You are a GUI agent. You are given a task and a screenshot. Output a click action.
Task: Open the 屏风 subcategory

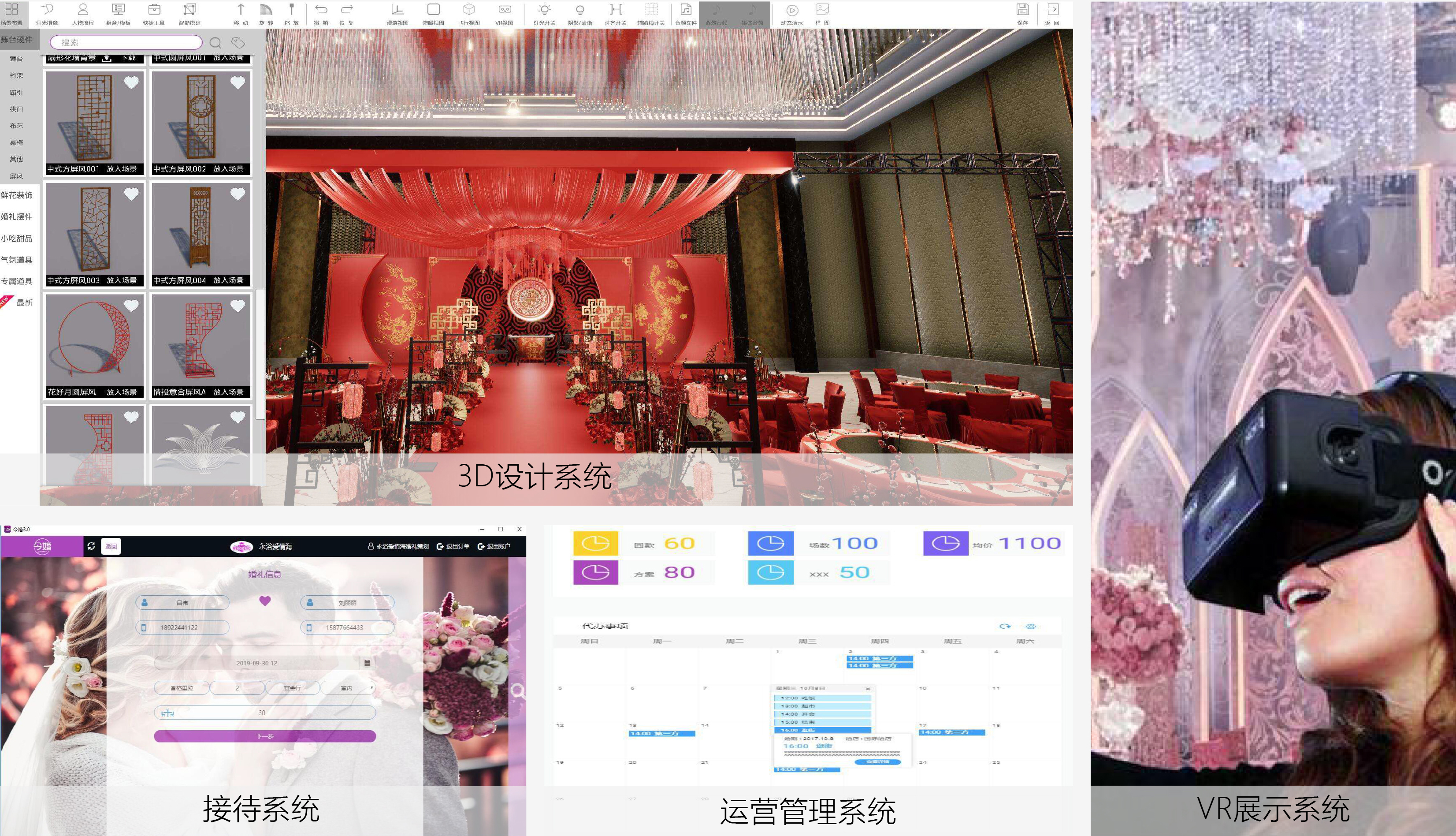tap(16, 176)
